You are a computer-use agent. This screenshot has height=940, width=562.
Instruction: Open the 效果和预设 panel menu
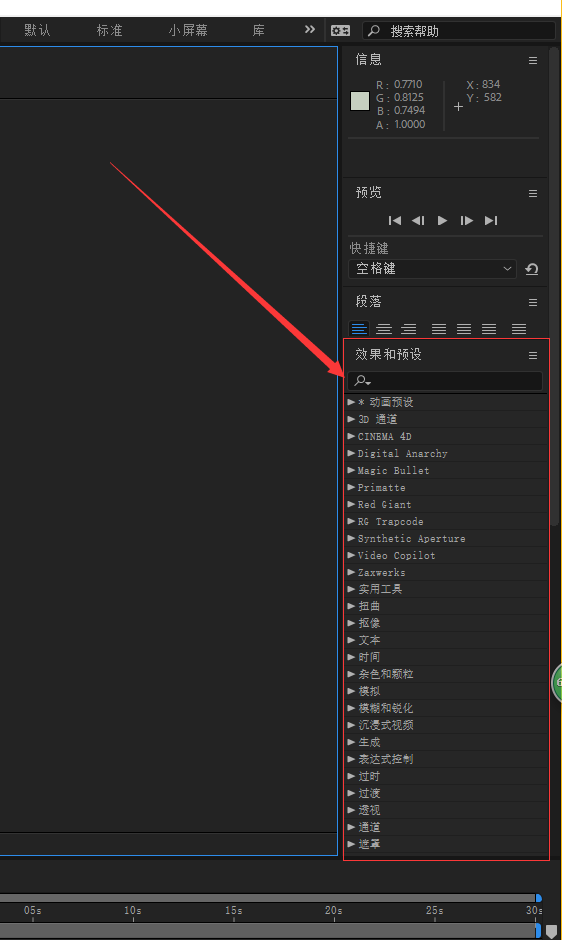(533, 356)
